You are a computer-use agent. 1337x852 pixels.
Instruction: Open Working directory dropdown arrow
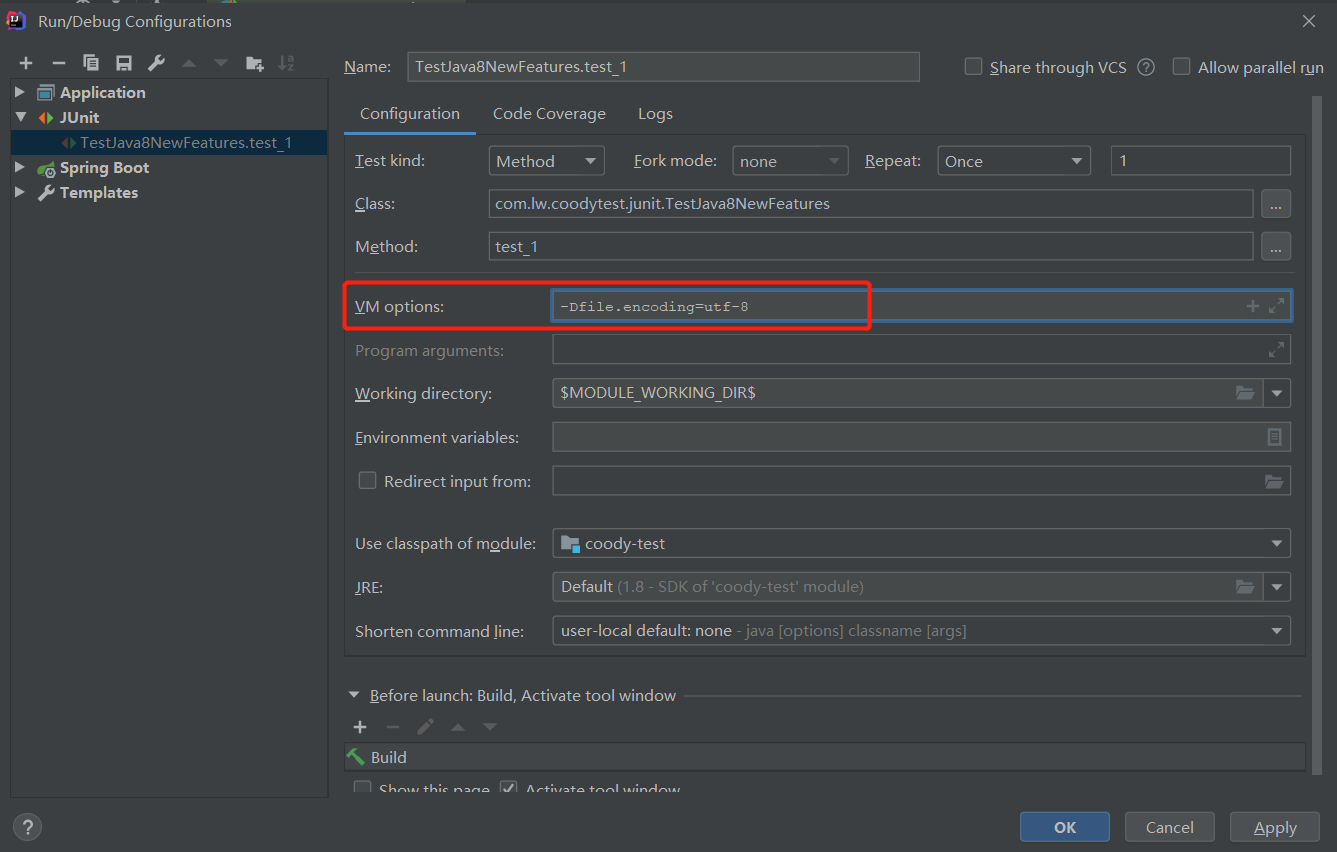click(1277, 393)
